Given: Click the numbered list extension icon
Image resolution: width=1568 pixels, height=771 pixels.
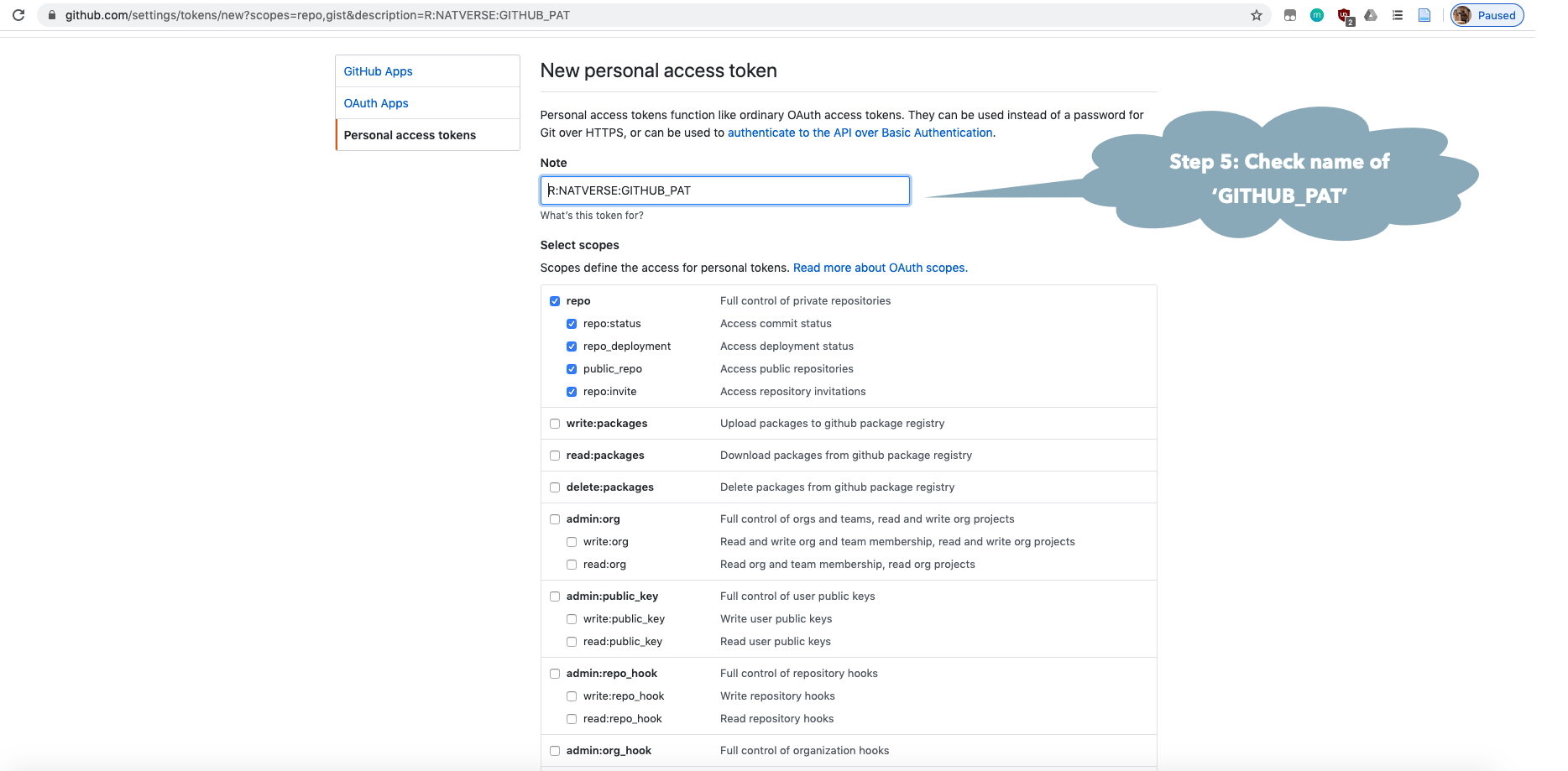Looking at the screenshot, I should (1398, 15).
